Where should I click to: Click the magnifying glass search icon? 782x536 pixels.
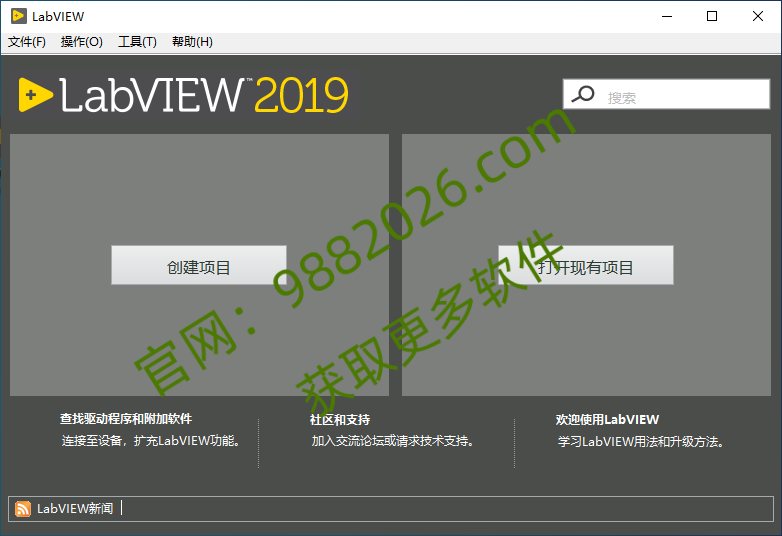[x=583, y=94]
